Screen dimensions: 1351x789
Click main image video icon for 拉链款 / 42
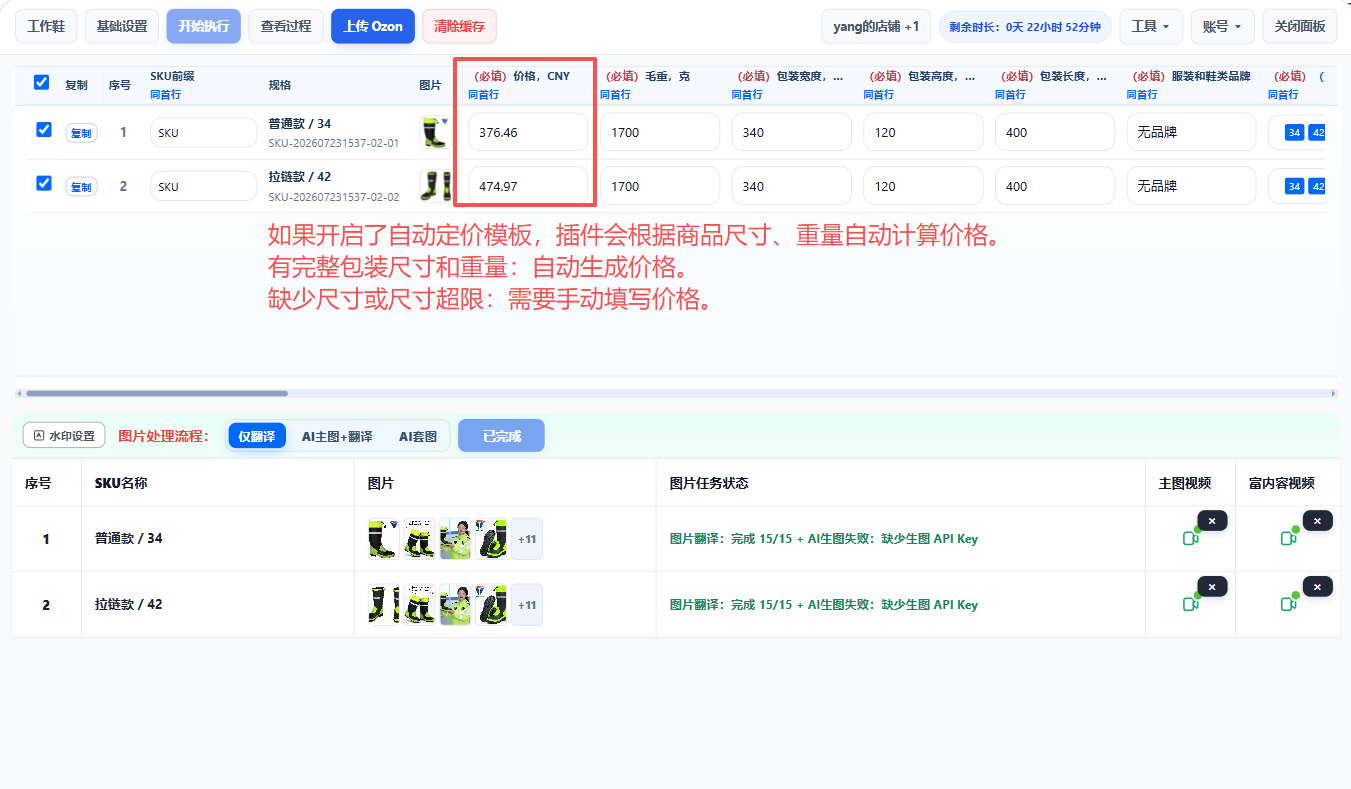(x=1190, y=604)
